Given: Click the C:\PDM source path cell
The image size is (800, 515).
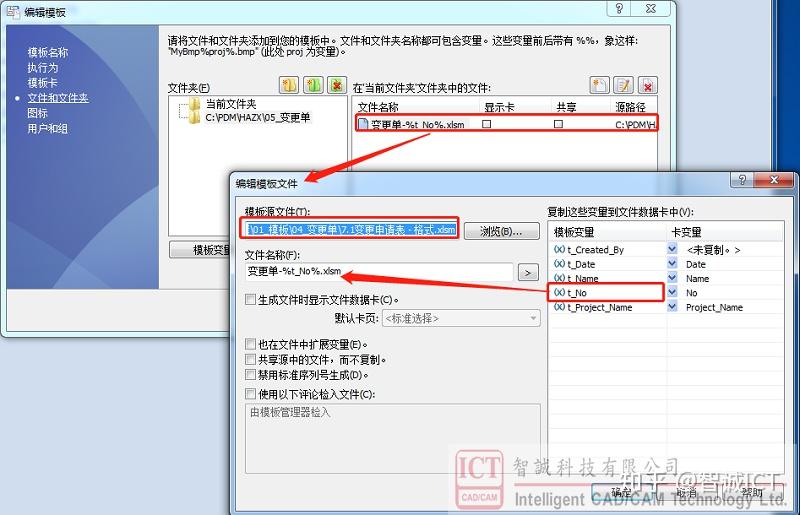Looking at the screenshot, I should pyautogui.click(x=635, y=125).
